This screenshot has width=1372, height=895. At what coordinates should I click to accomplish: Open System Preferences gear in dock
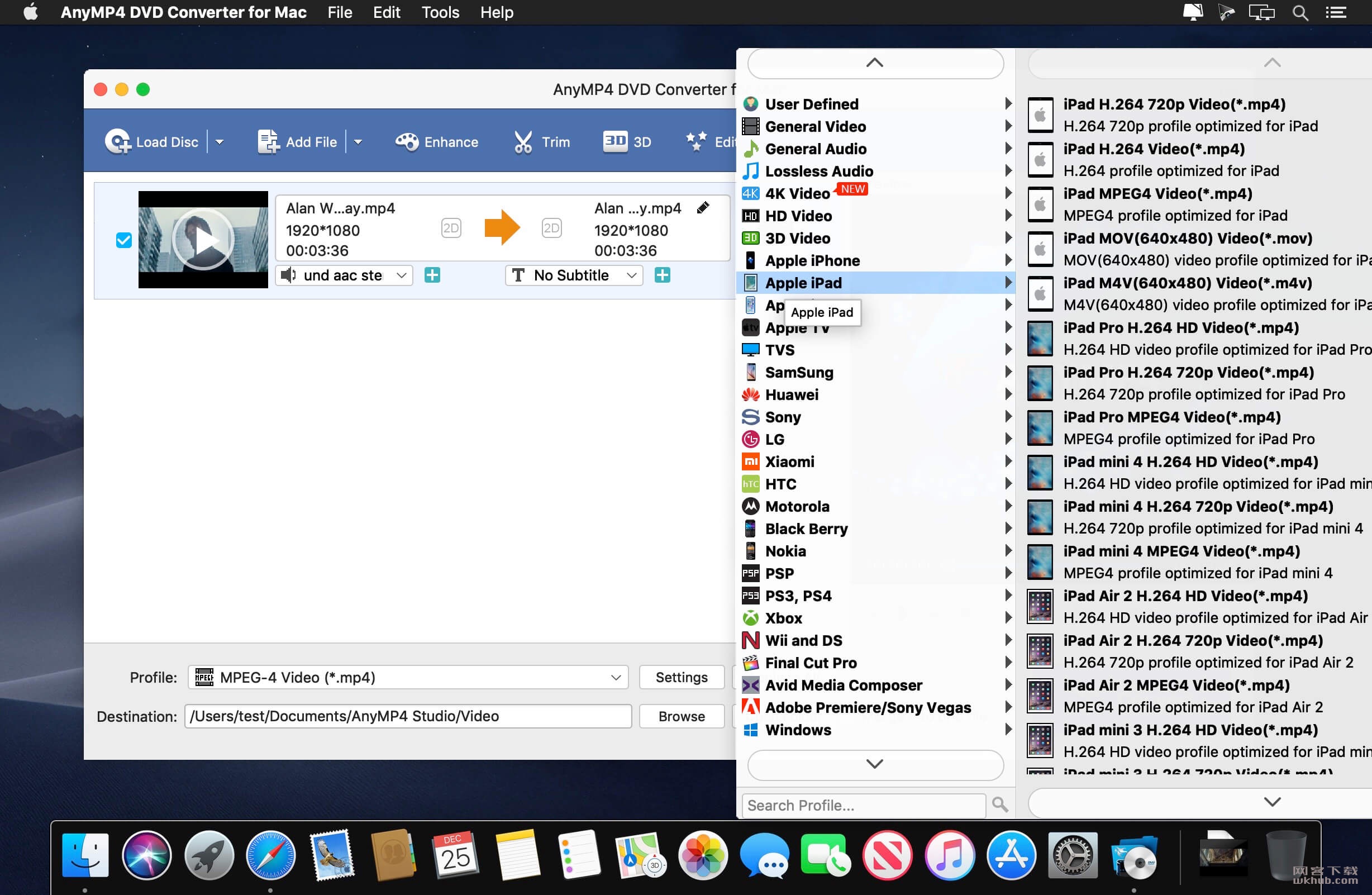coord(1072,855)
